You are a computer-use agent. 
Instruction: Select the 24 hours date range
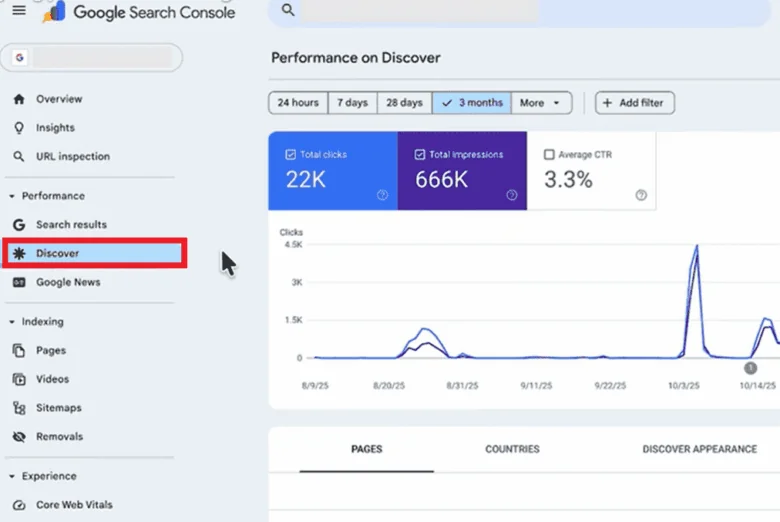pyautogui.click(x=298, y=103)
